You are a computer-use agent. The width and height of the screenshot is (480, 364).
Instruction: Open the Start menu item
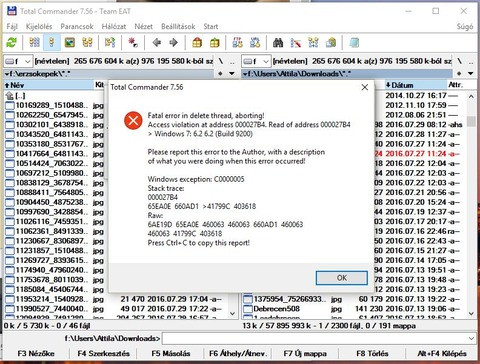[211, 26]
